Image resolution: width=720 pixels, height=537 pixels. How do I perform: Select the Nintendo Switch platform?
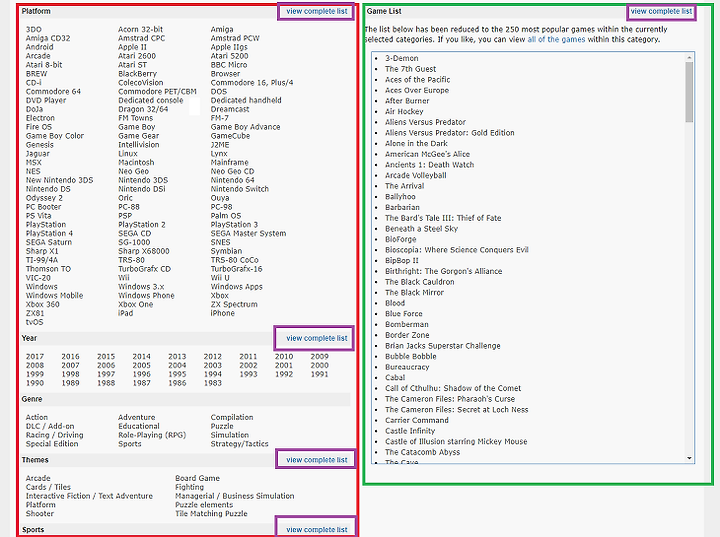click(240, 189)
